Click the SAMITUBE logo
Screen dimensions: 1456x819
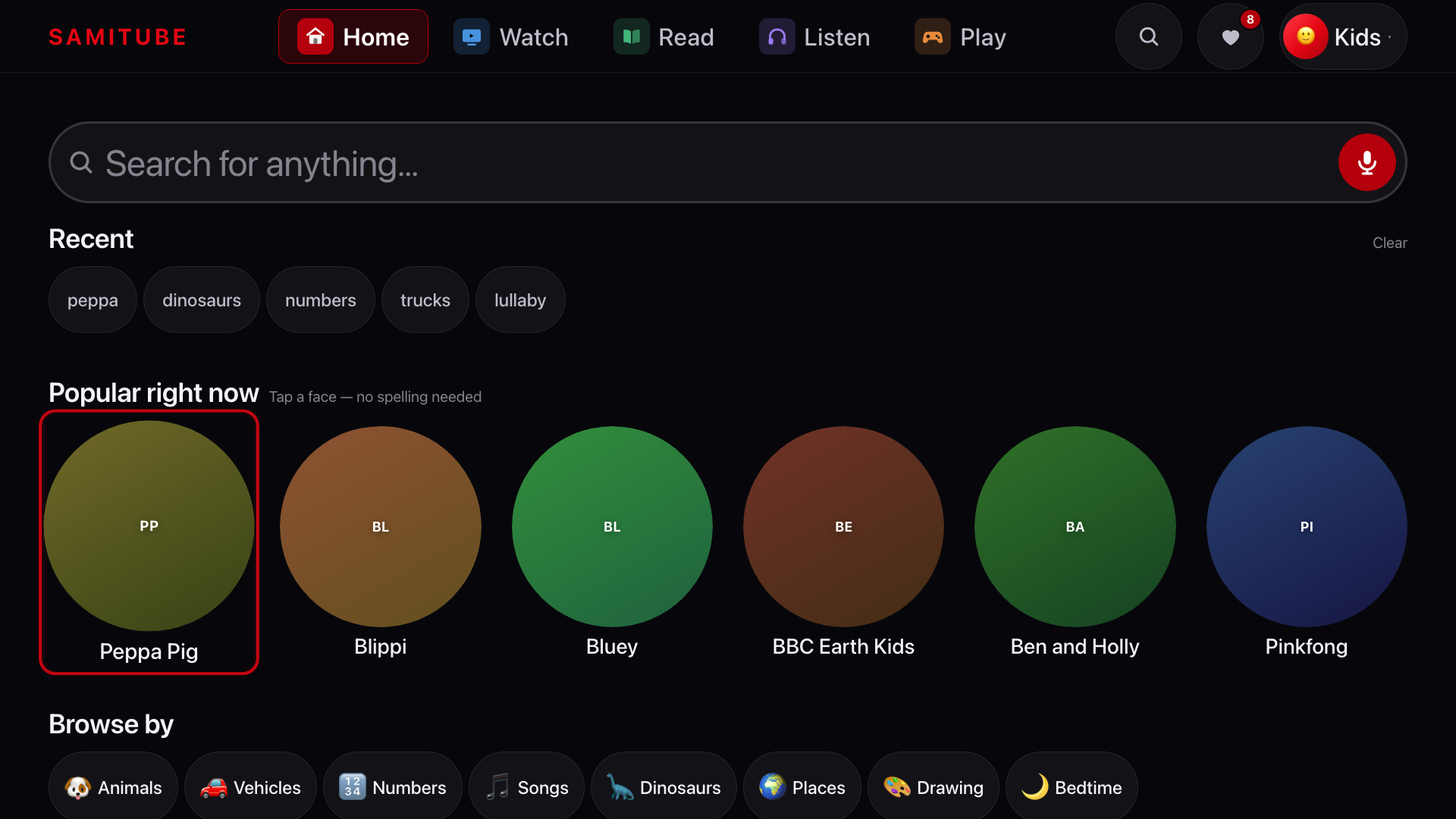(x=118, y=37)
